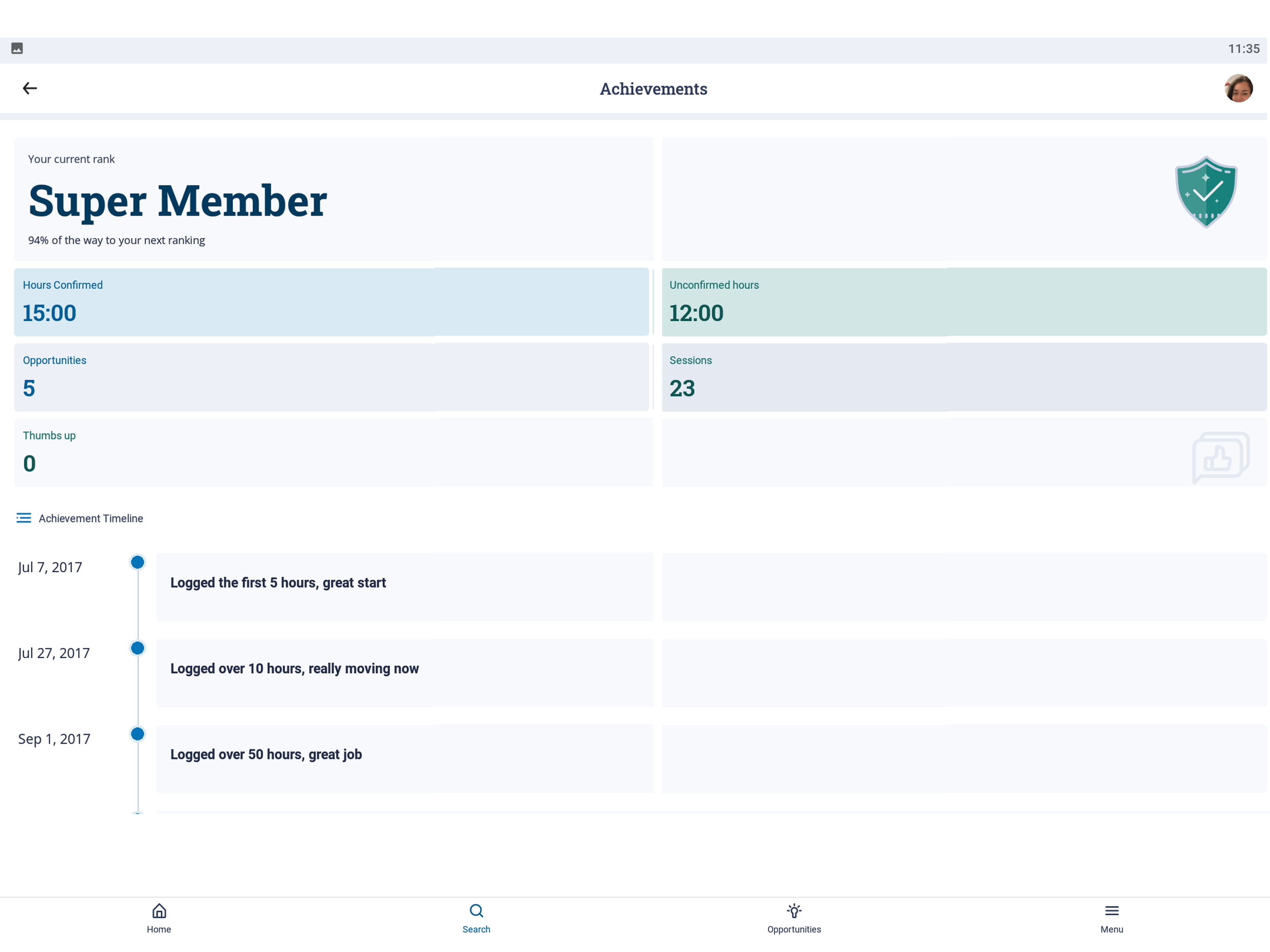1270x952 pixels.
Task: Tap the Super Member shield badge
Action: pyautogui.click(x=1205, y=192)
